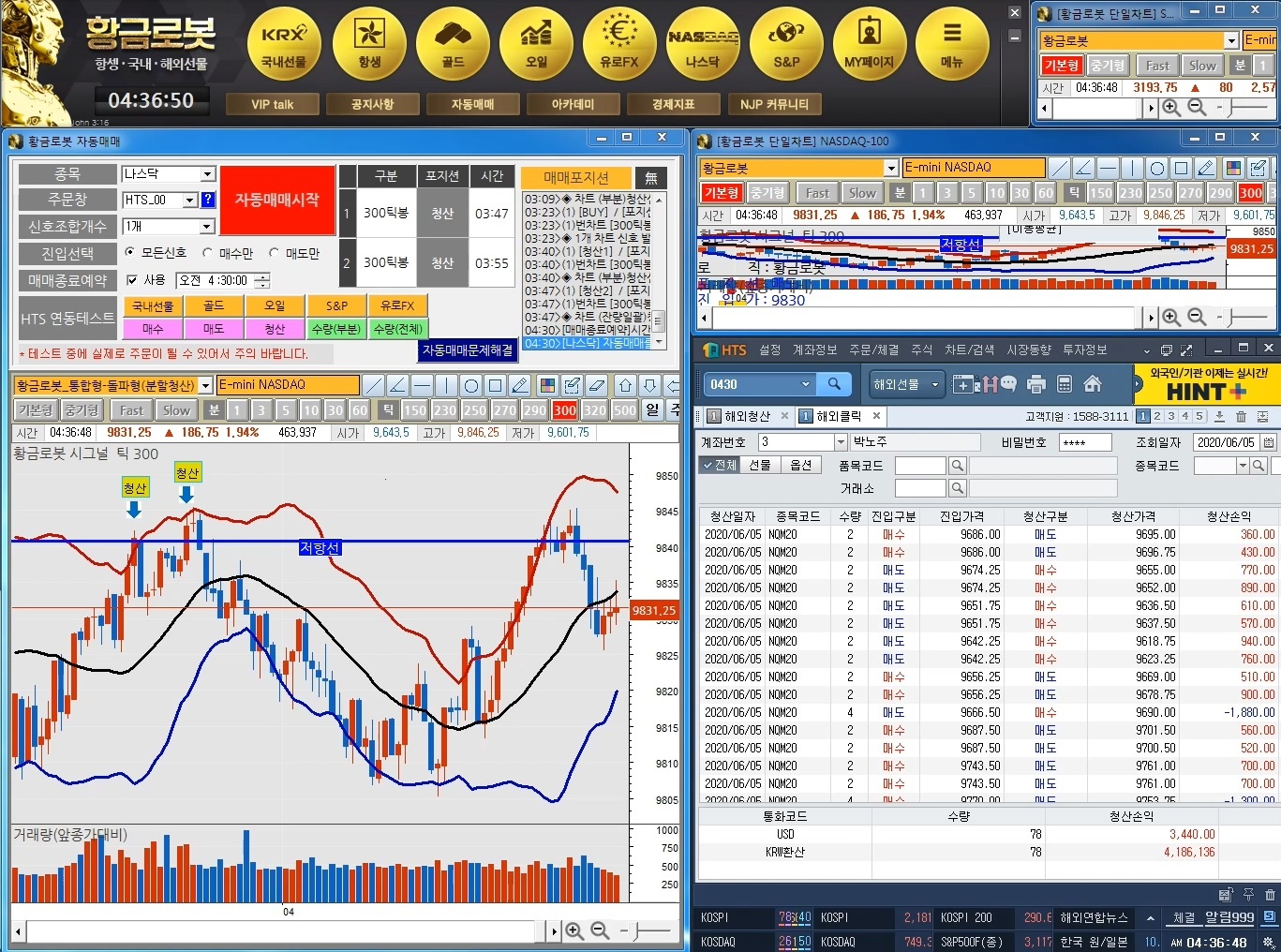Switch to 해외청산 tab
Viewport: 1281px width, 952px height.
[746, 416]
